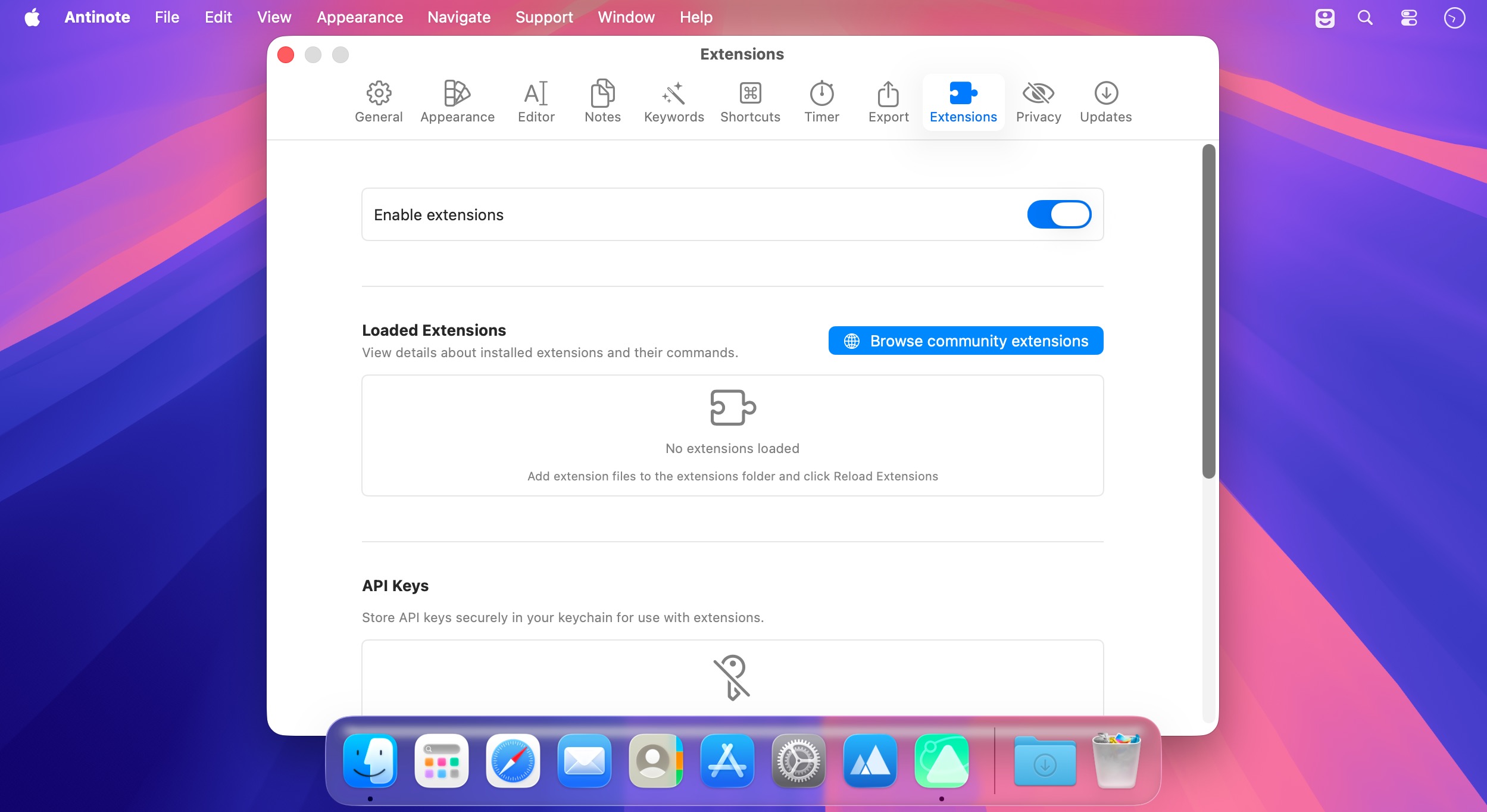Open the Keywords settings tab
The image size is (1487, 812).
pos(674,102)
